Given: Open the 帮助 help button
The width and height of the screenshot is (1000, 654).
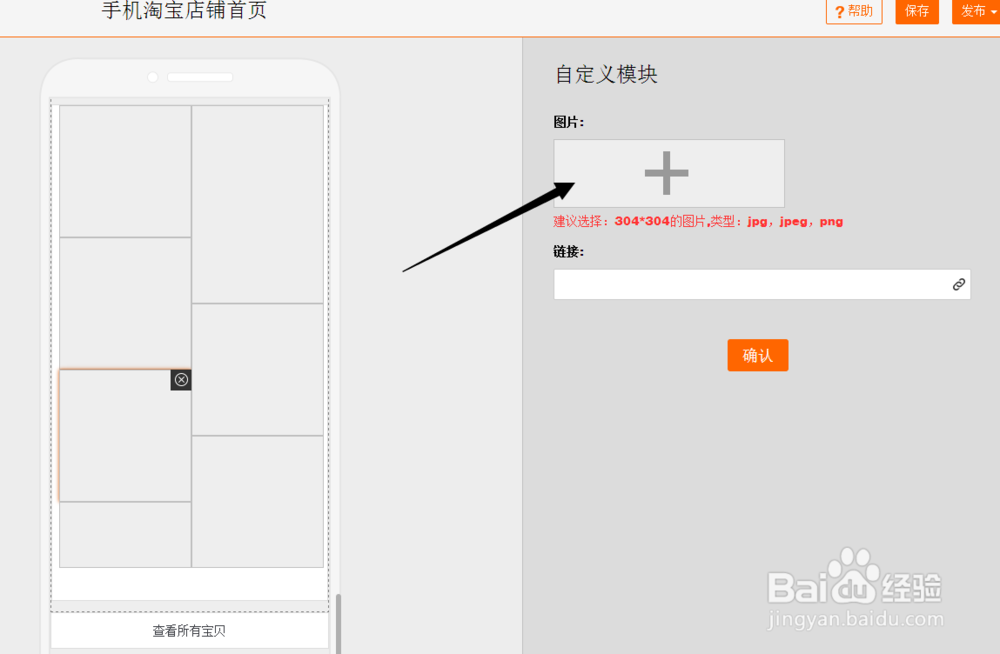Looking at the screenshot, I should tap(854, 11).
